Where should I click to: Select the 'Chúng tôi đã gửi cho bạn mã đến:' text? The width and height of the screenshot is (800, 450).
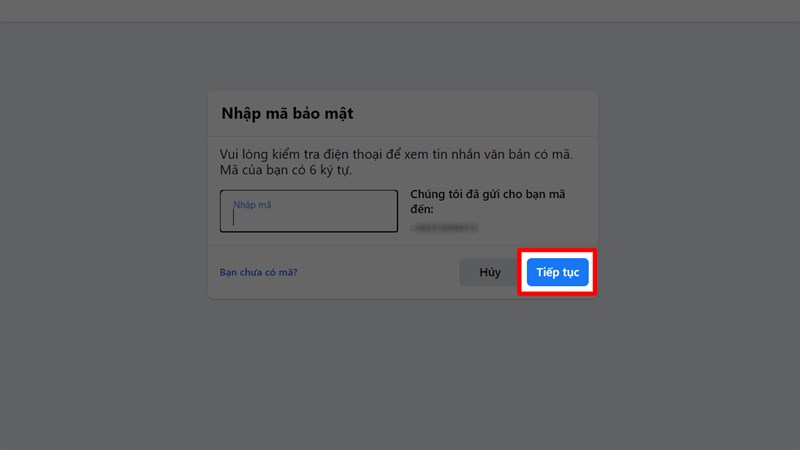coord(488,201)
